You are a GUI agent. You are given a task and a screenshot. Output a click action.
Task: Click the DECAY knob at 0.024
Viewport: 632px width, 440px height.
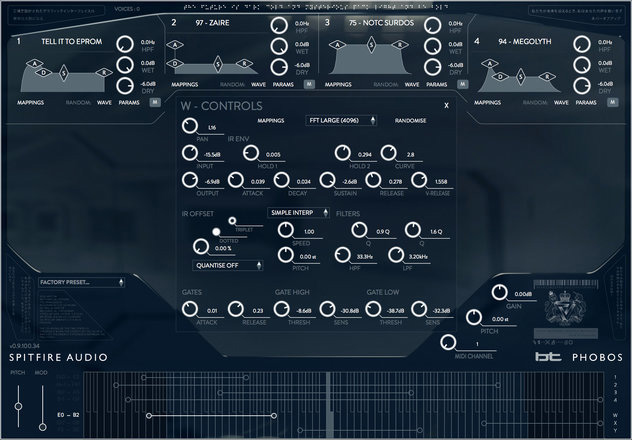pyautogui.click(x=281, y=180)
